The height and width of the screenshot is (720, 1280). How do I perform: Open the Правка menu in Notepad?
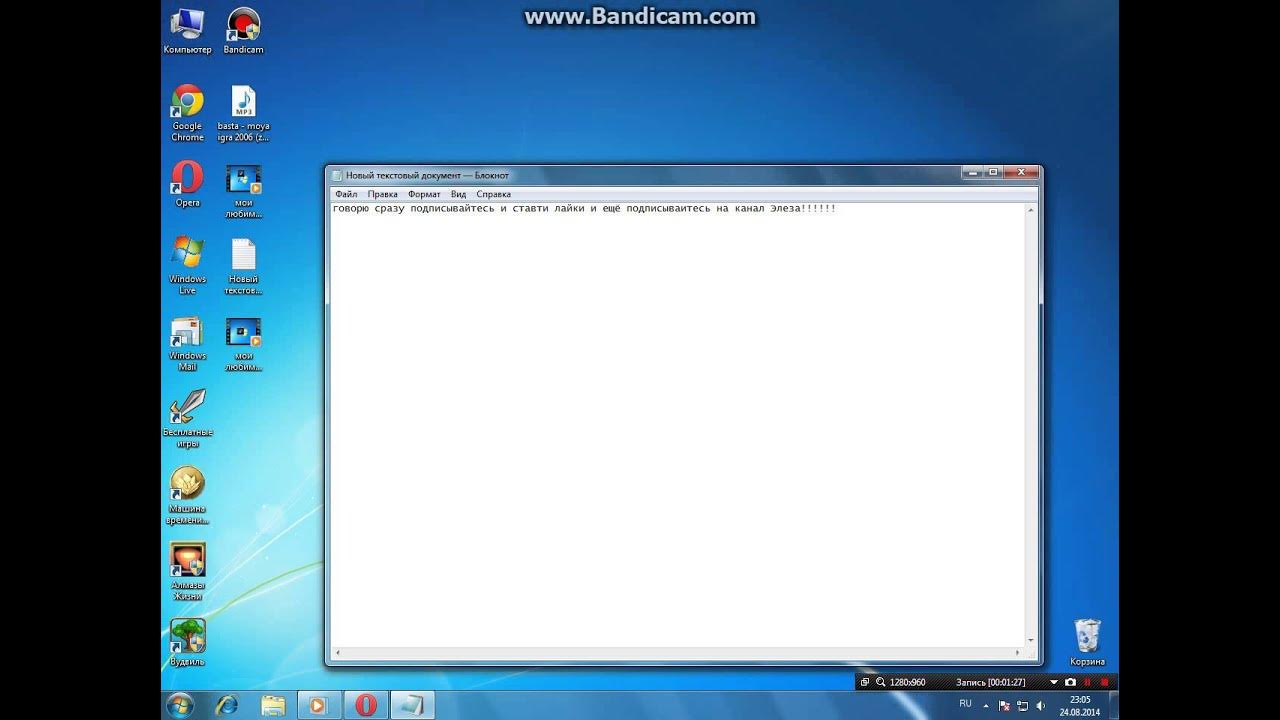(382, 194)
